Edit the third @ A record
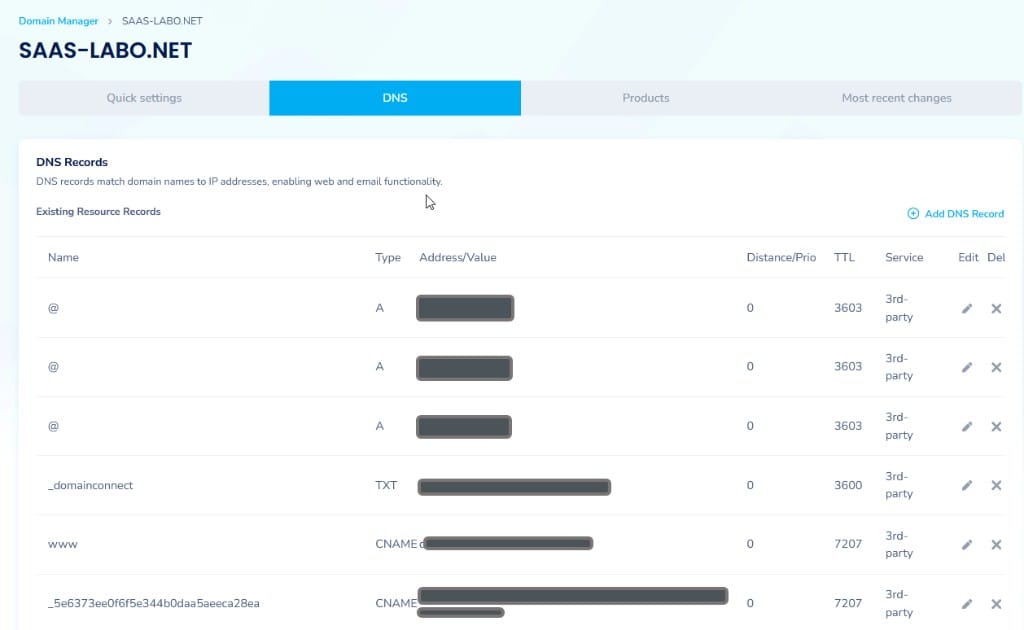Viewport: 1024px width, 630px height. 967,426
